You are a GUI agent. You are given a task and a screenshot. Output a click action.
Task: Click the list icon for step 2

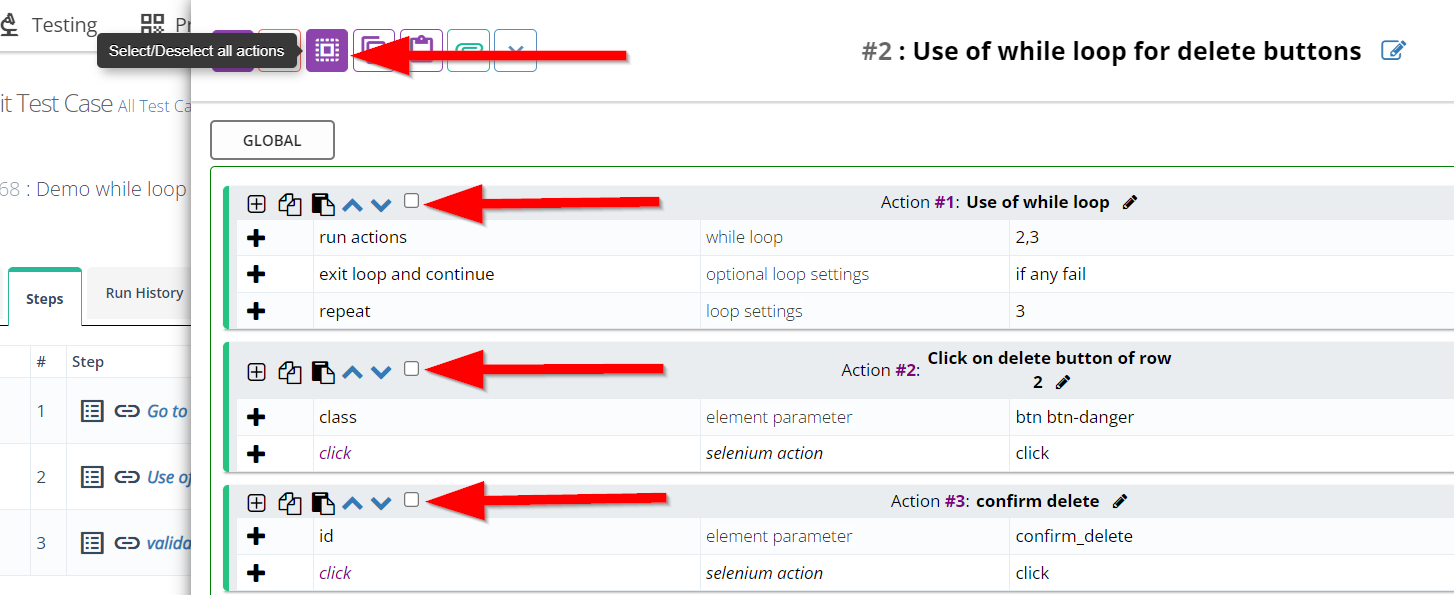click(x=92, y=477)
